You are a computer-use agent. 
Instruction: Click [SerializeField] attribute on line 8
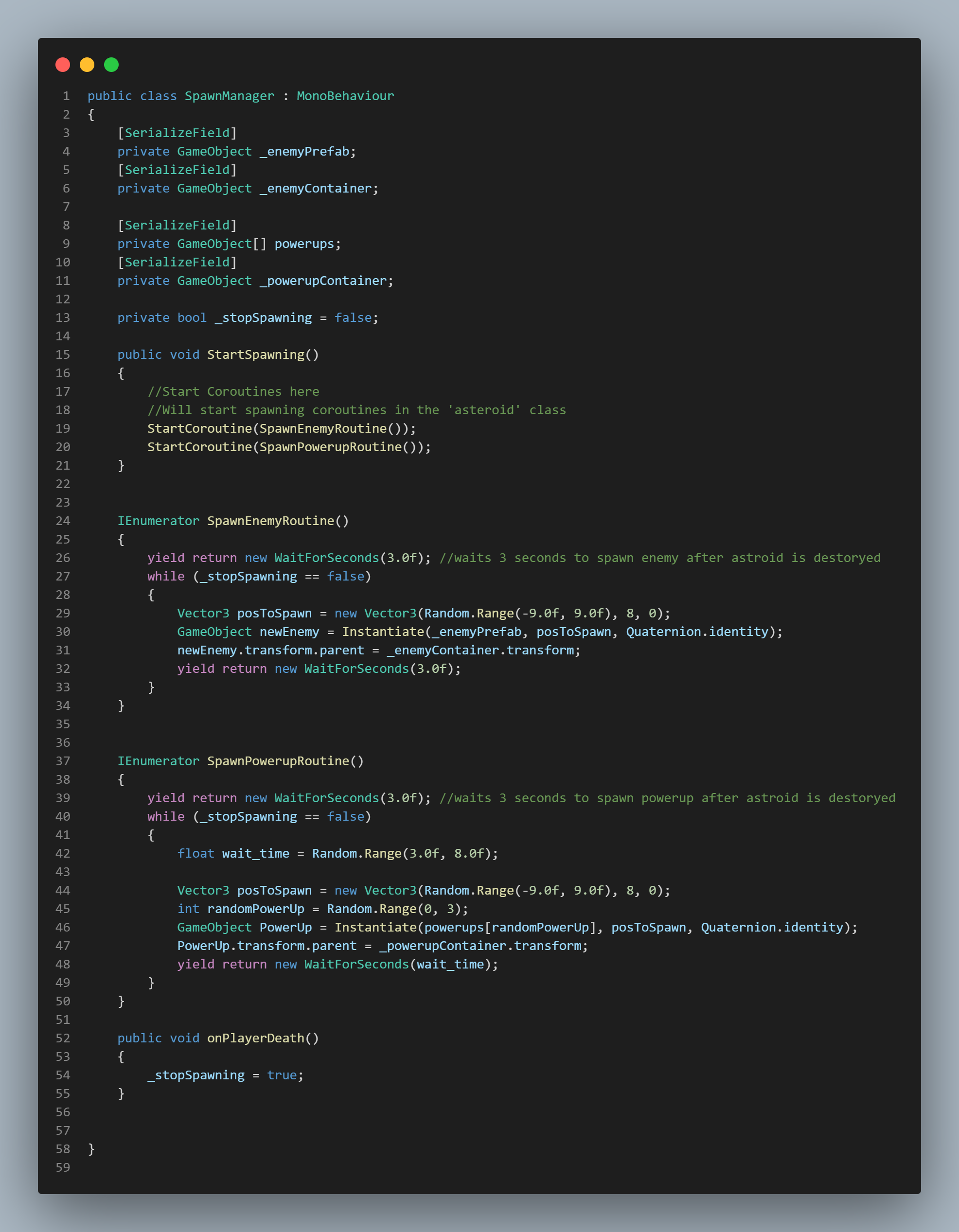pyautogui.click(x=177, y=226)
